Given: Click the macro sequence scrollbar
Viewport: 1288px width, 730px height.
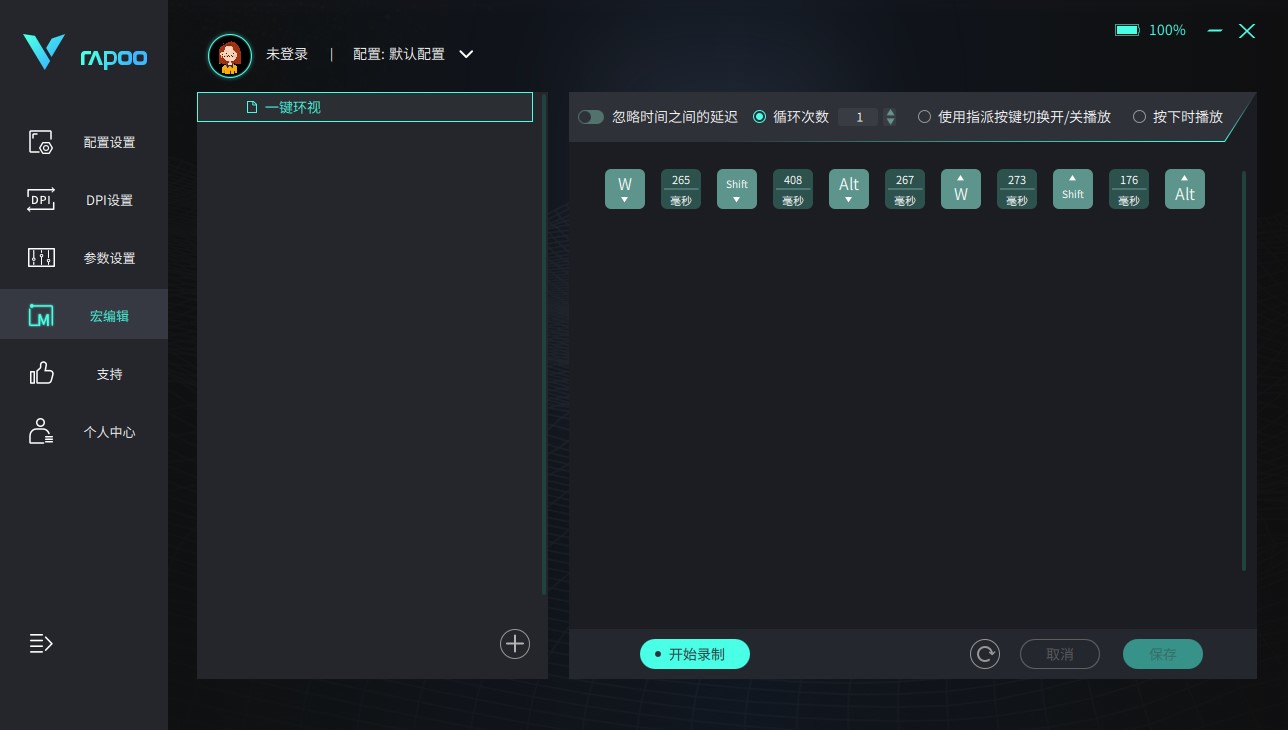Looking at the screenshot, I should click(1244, 370).
